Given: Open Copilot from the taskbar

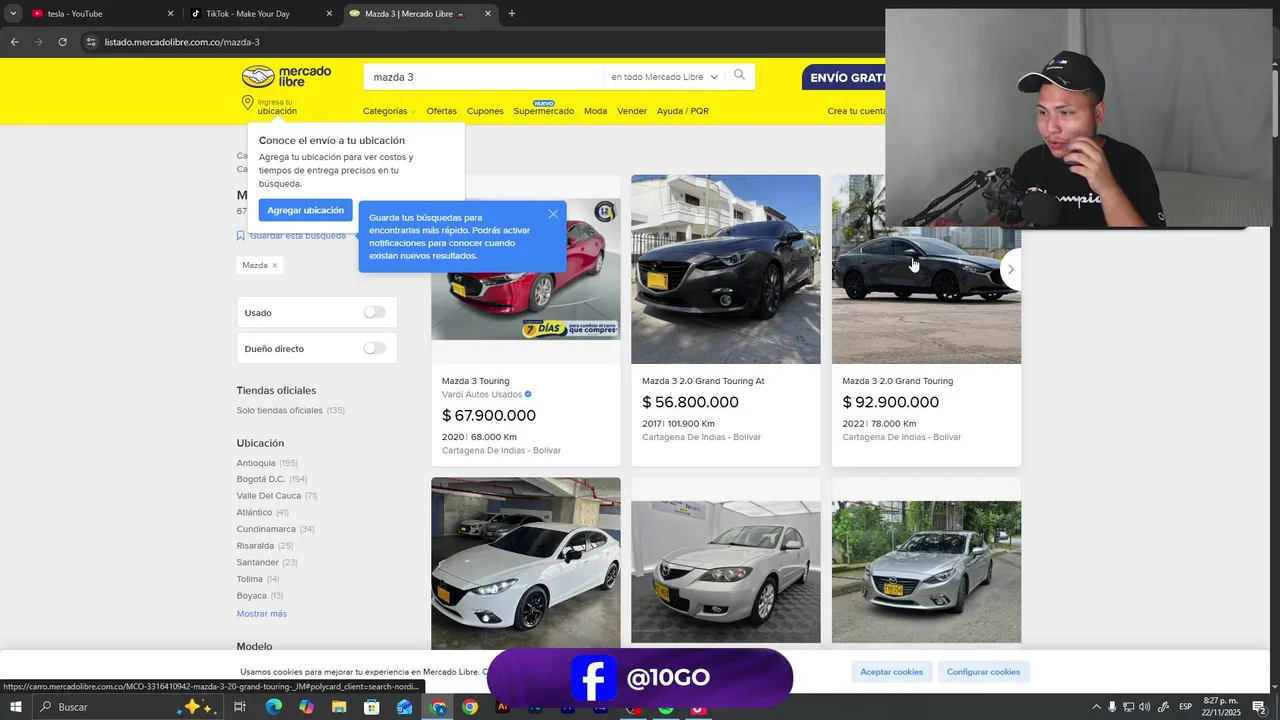Looking at the screenshot, I should [x=306, y=707].
